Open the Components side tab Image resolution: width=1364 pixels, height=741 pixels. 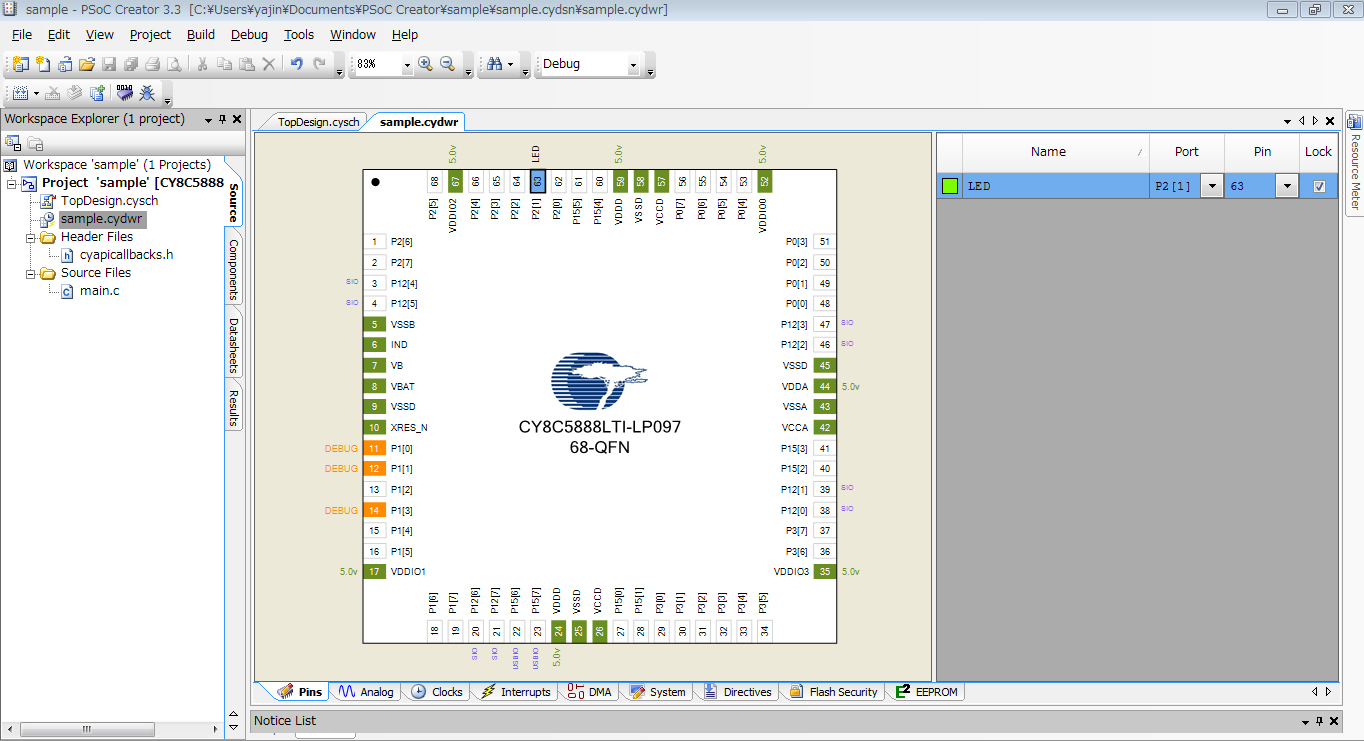[233, 269]
